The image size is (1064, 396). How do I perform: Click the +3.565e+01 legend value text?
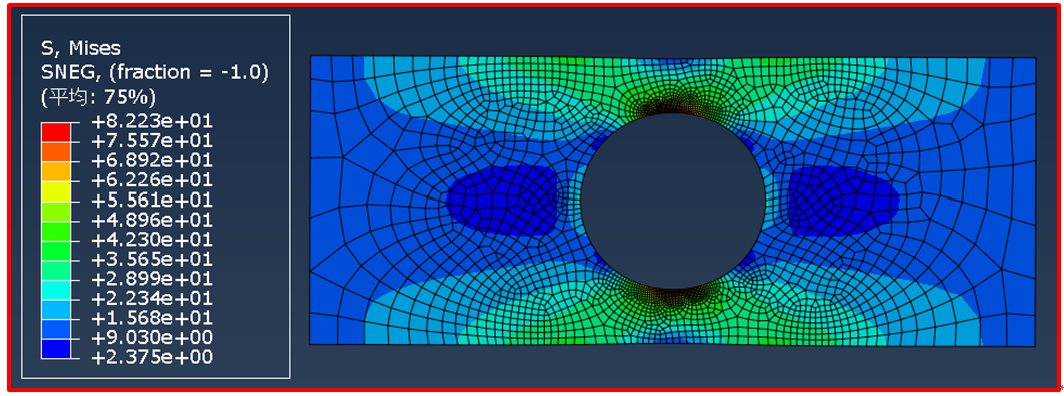[x=147, y=260]
